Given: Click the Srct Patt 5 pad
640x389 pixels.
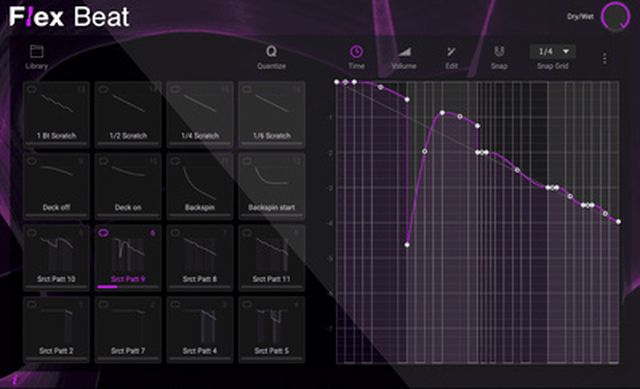Looking at the screenshot, I should pyautogui.click(x=271, y=329).
